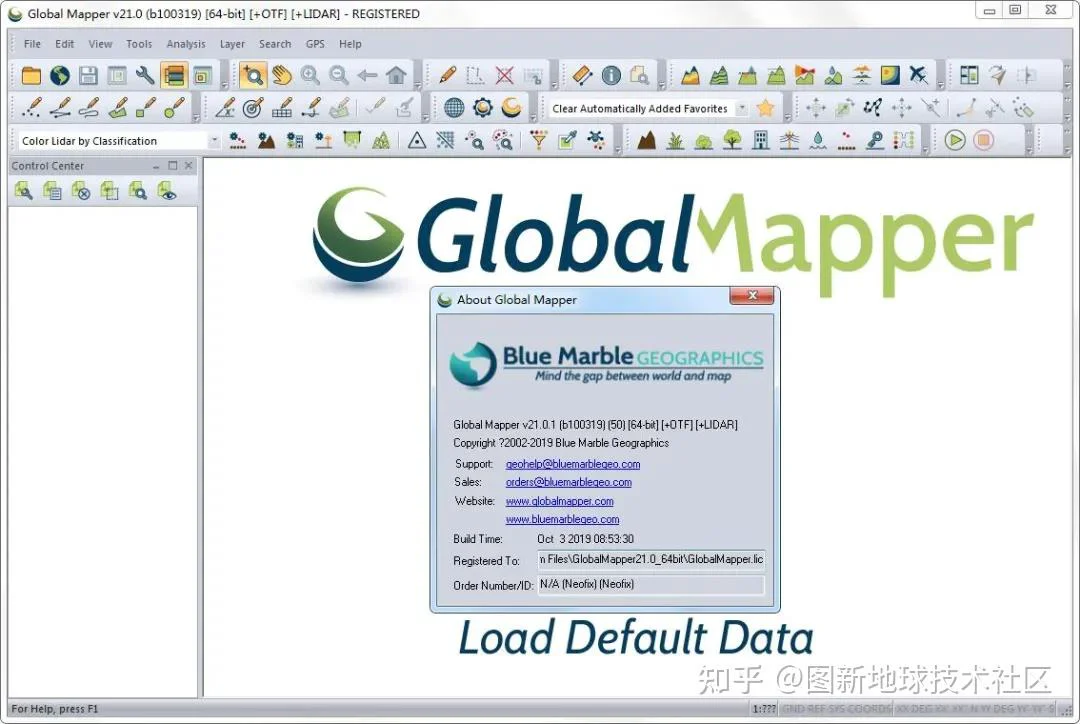Select the Zoom tool magnifier with plus cursor

(253, 75)
